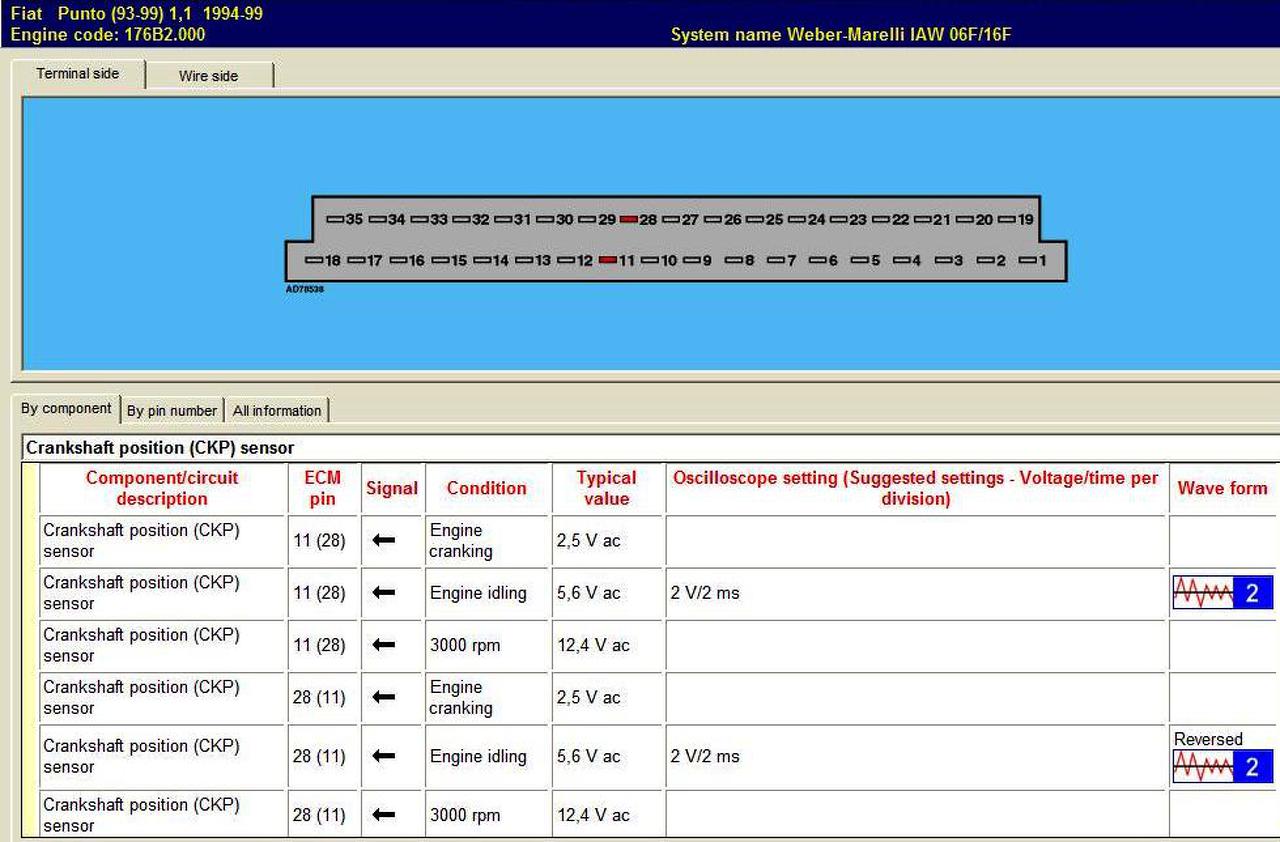Click the Condition column header
This screenshot has height=842, width=1280.
tap(487, 488)
